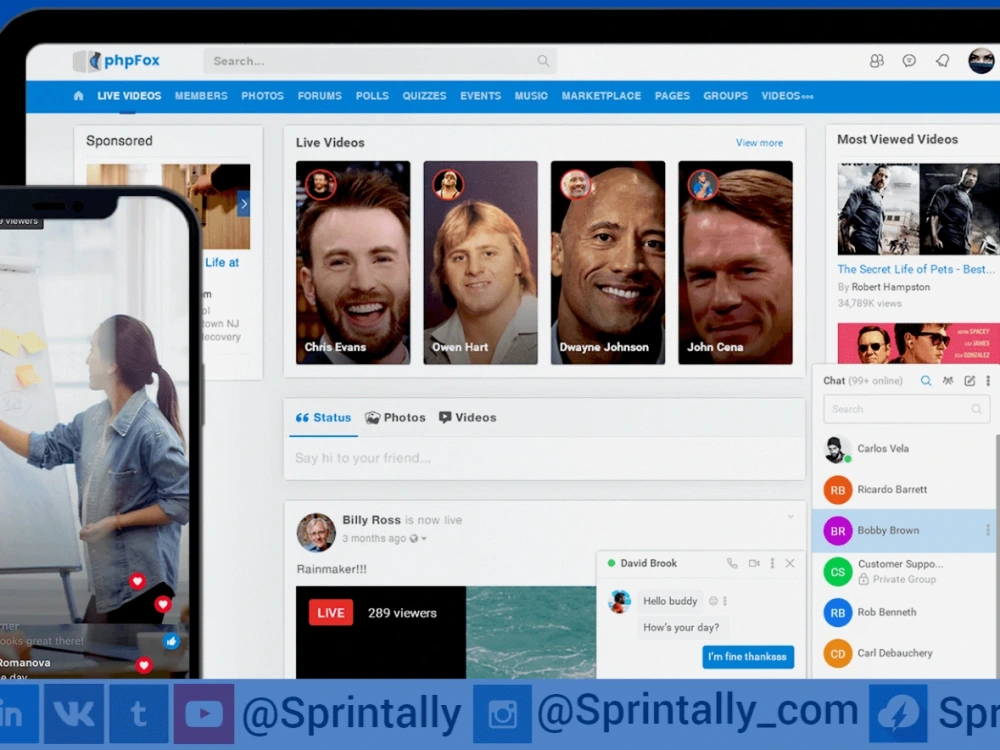1000x750 pixels.
Task: Open Customer Support private group chat
Action: point(906,571)
